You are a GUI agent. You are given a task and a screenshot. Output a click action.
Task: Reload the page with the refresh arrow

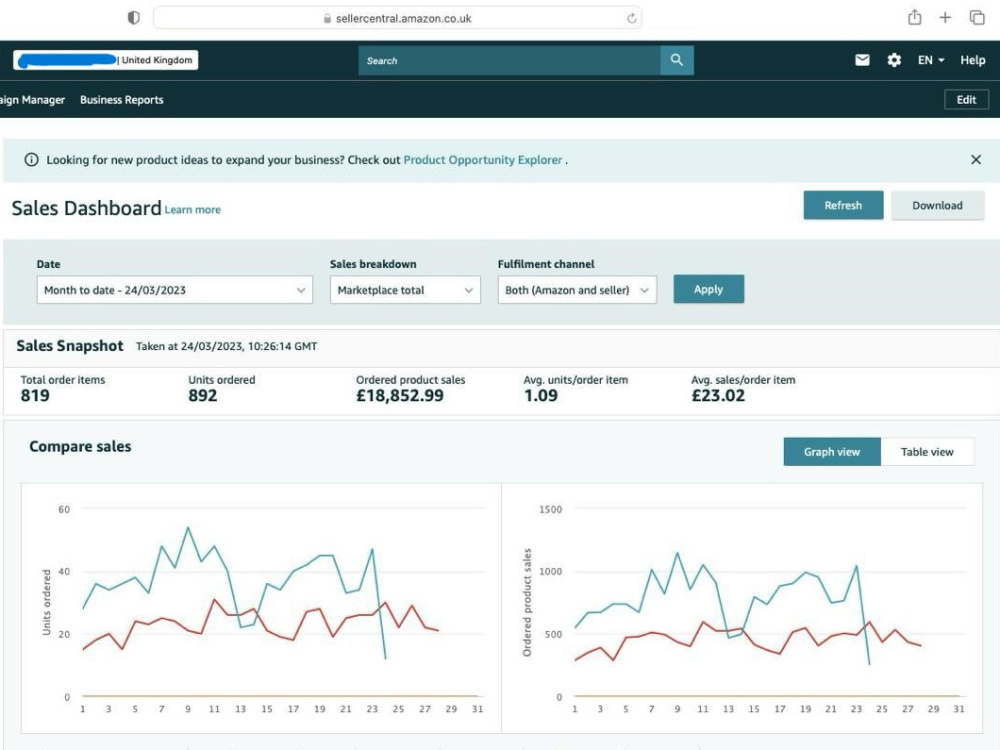coord(631,18)
